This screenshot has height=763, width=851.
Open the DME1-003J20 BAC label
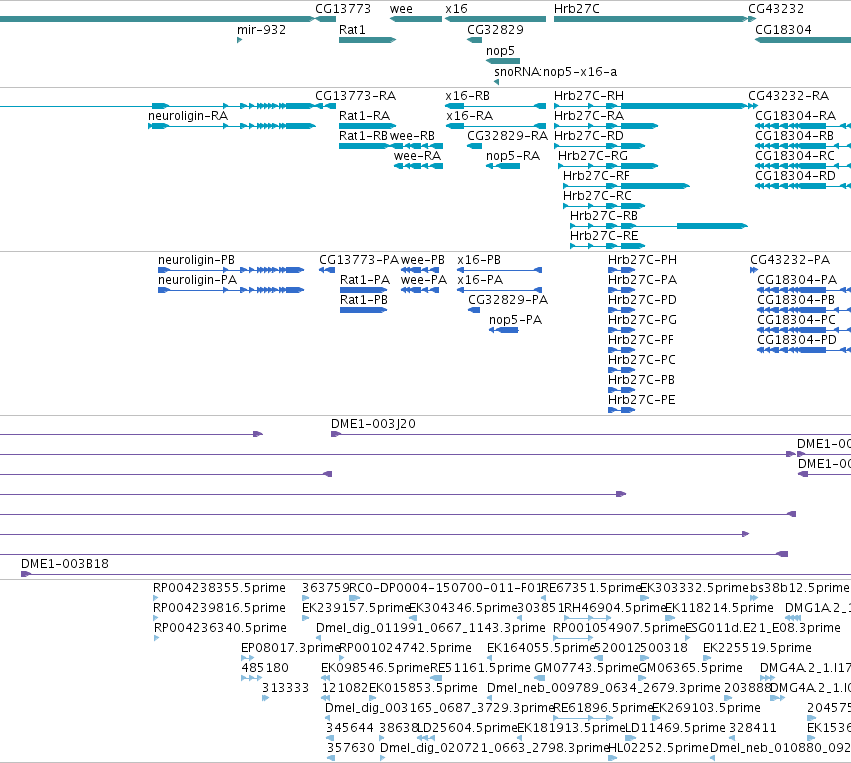[373, 424]
